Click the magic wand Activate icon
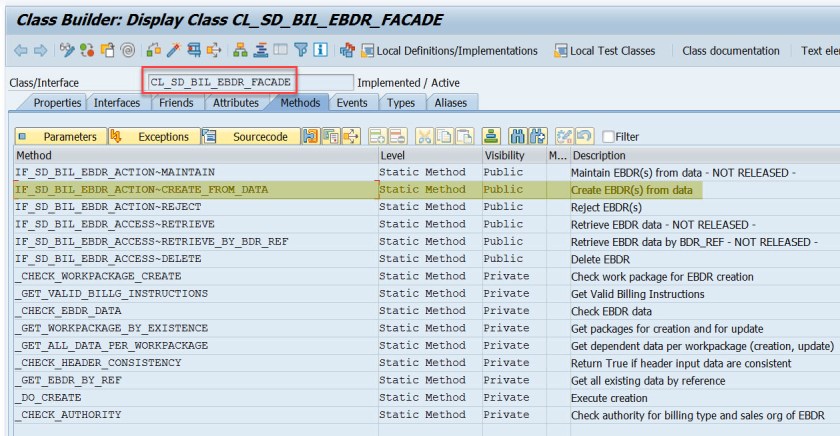This screenshot has width=840, height=436. tap(174, 51)
